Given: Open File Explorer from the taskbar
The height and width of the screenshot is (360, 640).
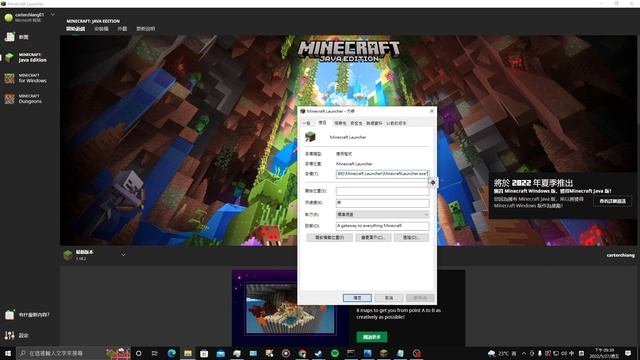Looking at the screenshot, I should tap(188, 353).
